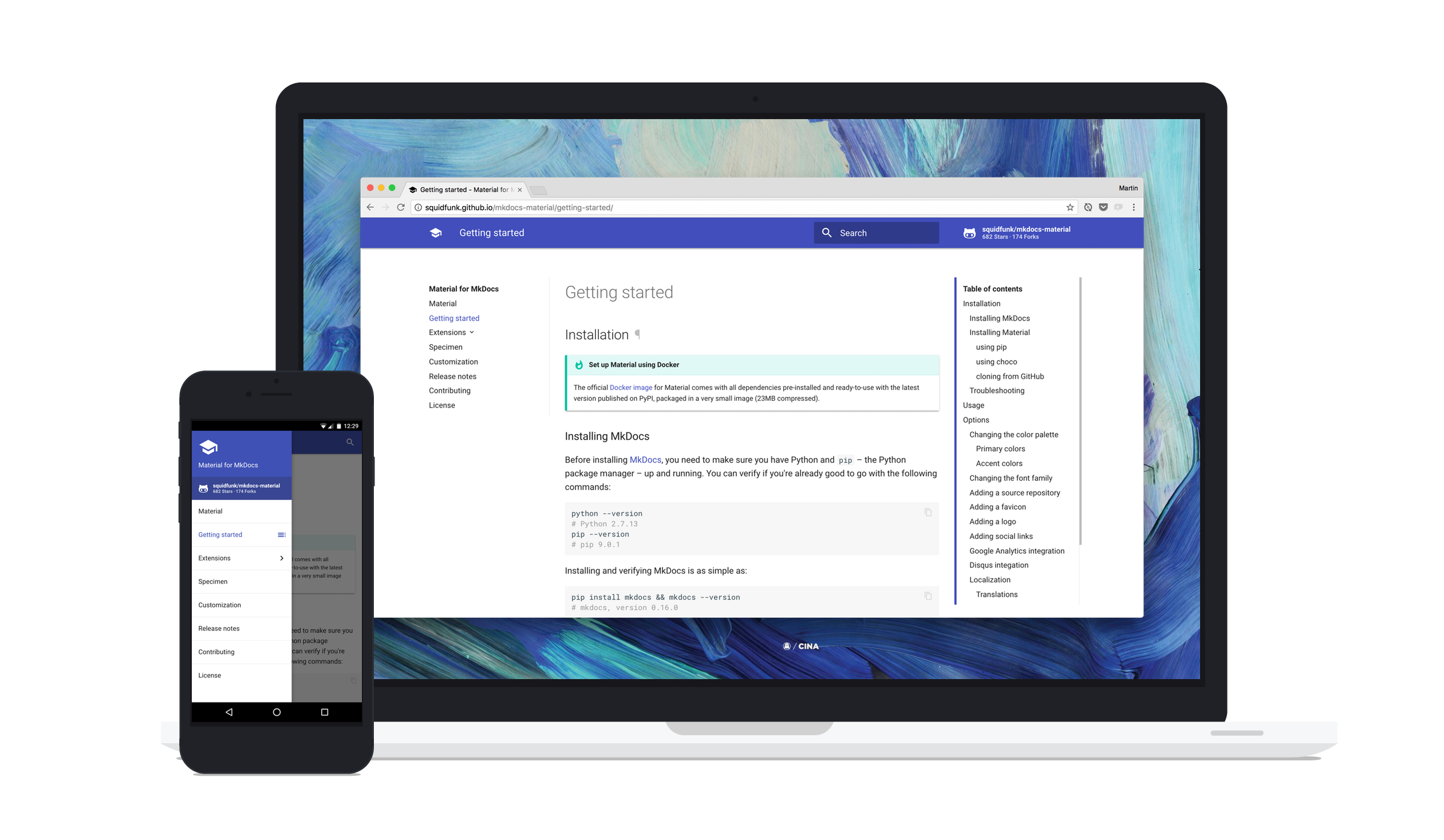Bookmark page with the star icon
Image resolution: width=1444 pixels, height=840 pixels.
(x=1069, y=207)
